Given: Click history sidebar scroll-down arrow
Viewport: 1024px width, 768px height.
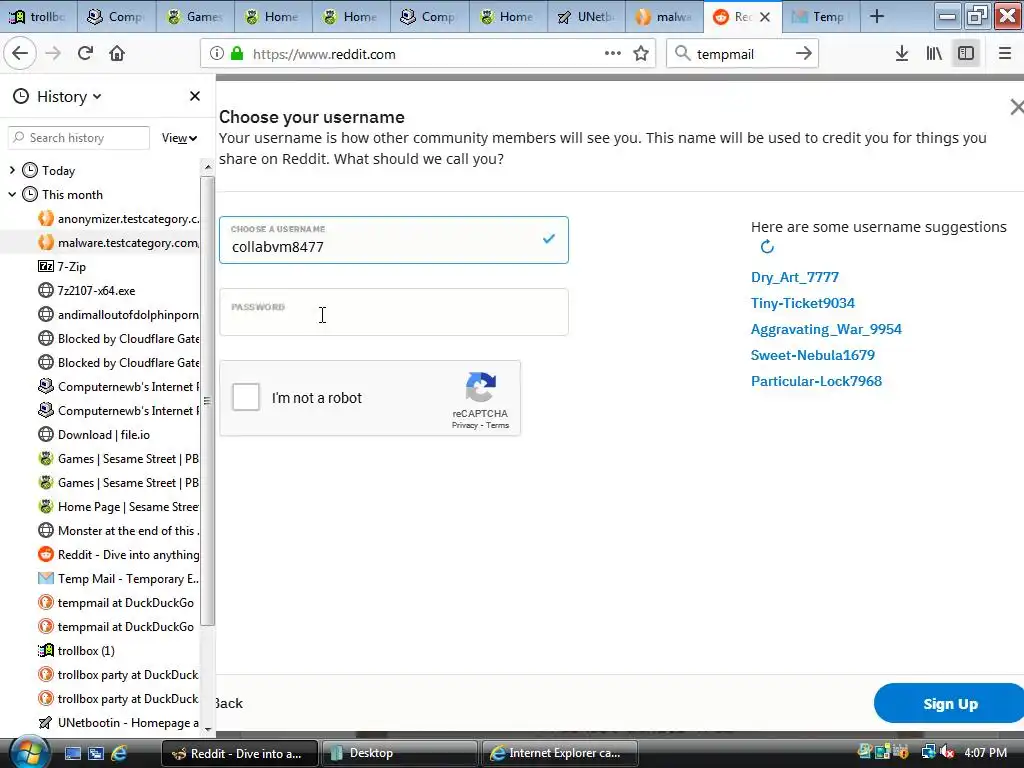Looking at the screenshot, I should click(x=207, y=728).
